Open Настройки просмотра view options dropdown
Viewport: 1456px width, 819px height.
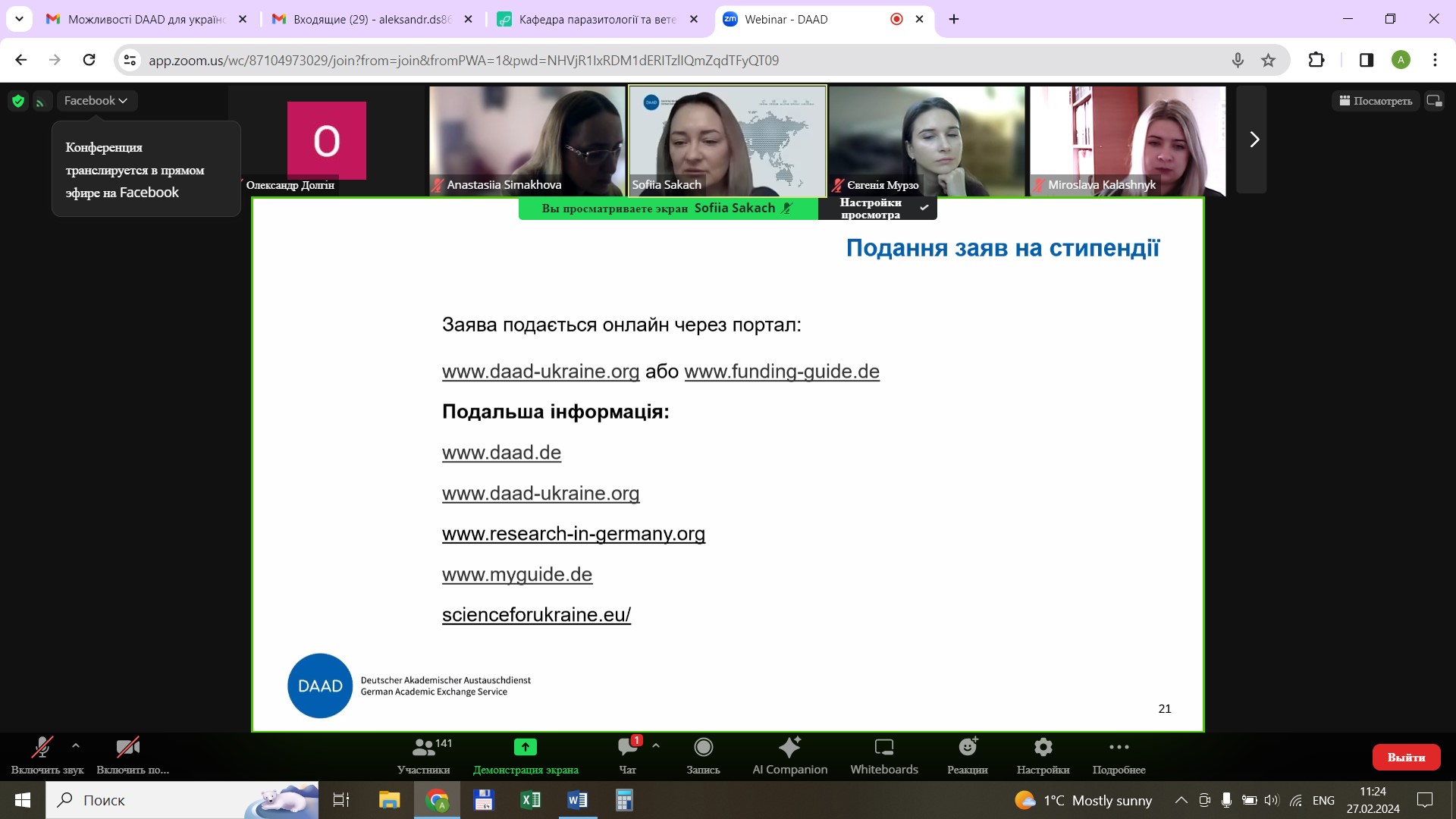click(877, 209)
